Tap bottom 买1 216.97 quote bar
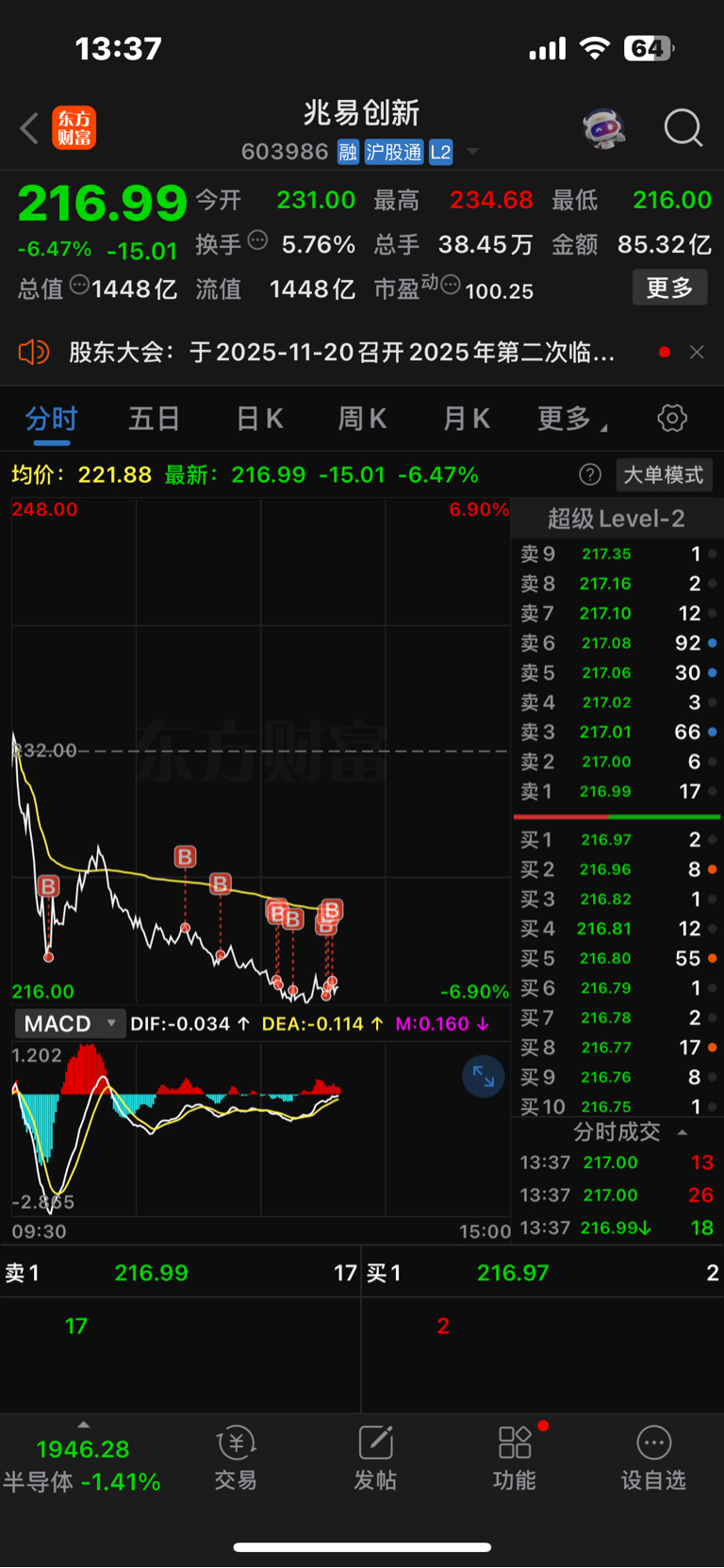Viewport: 724px width, 1568px height. (x=543, y=1274)
